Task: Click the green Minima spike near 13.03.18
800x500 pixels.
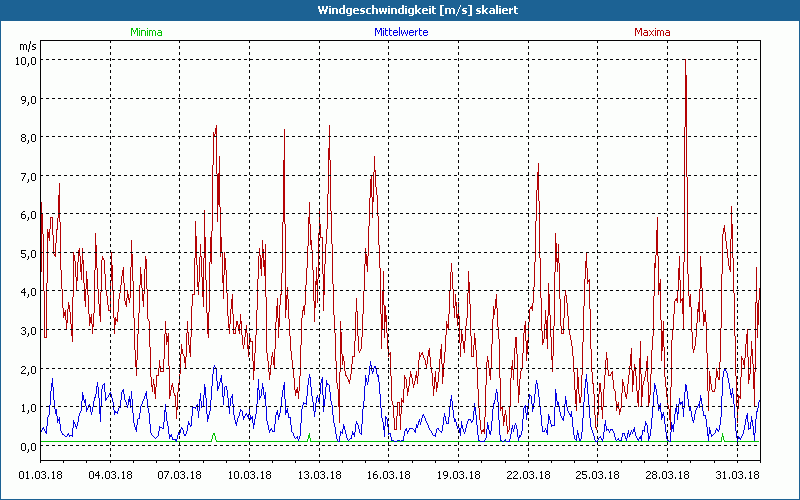Action: [309, 437]
